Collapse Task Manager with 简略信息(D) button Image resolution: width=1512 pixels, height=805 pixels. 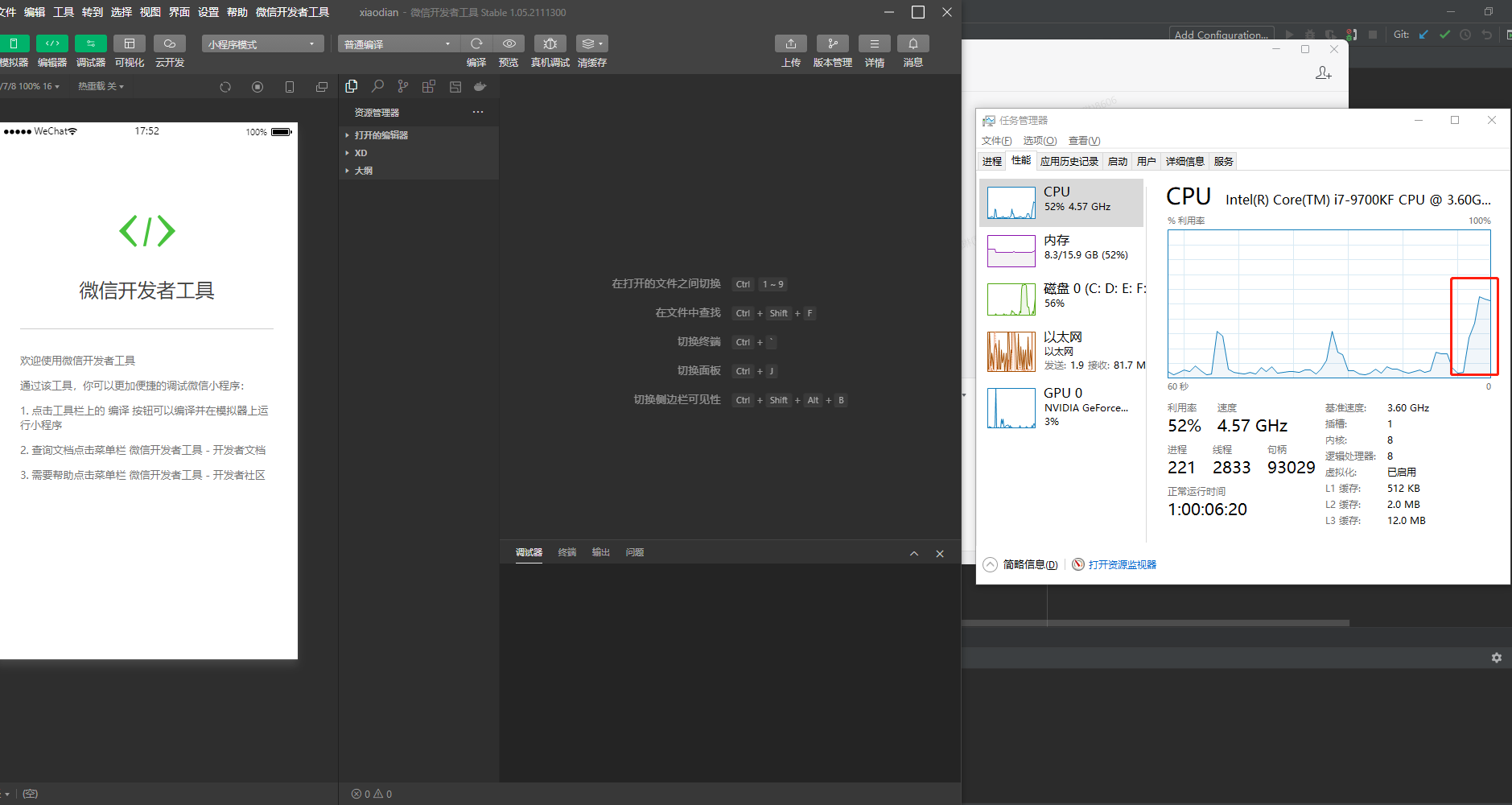point(1021,564)
